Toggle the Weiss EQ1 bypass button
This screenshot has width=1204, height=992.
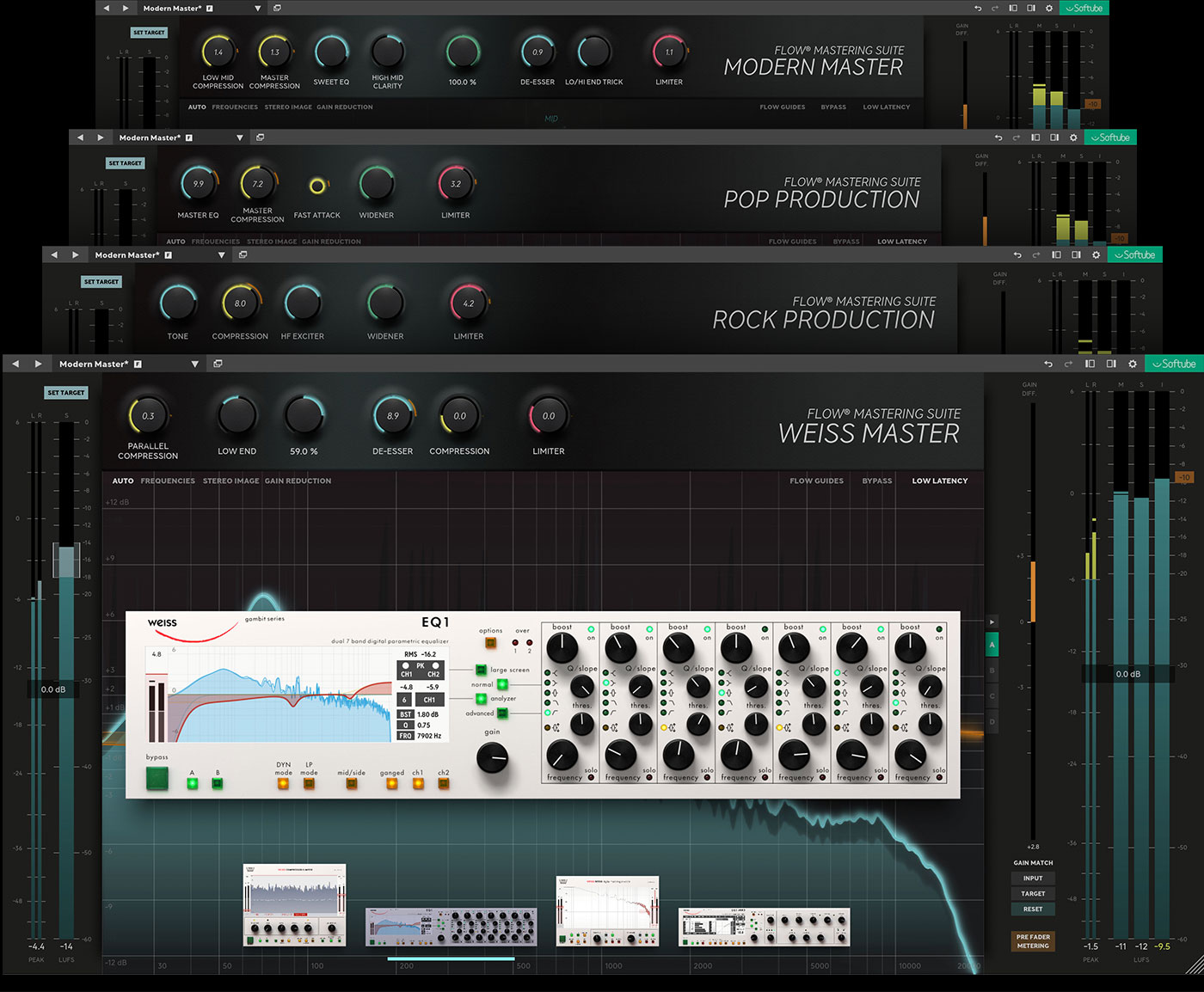tap(157, 779)
